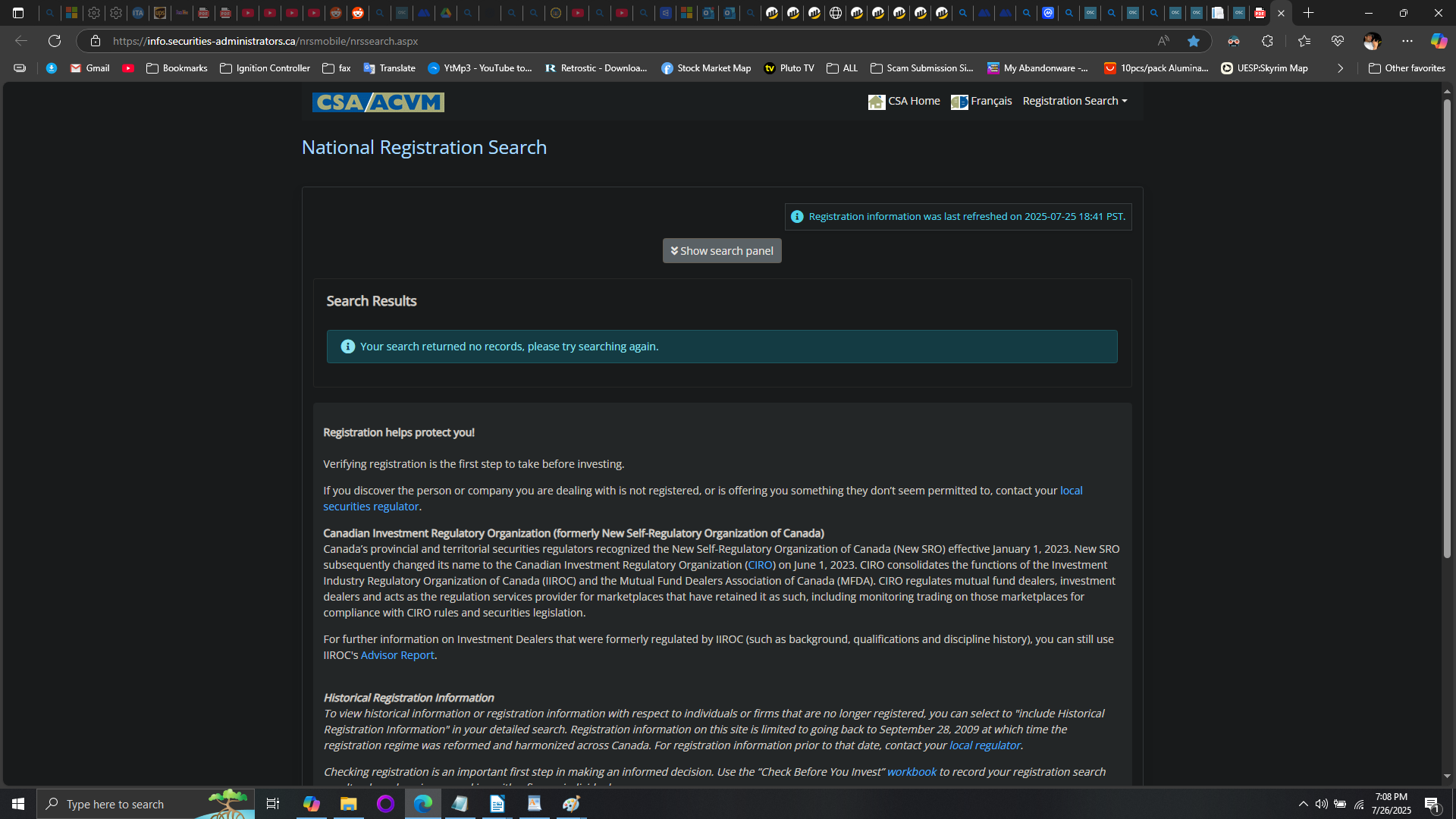Open the Ignition Controller favorites folder
The image size is (1456, 819).
pyautogui.click(x=265, y=68)
